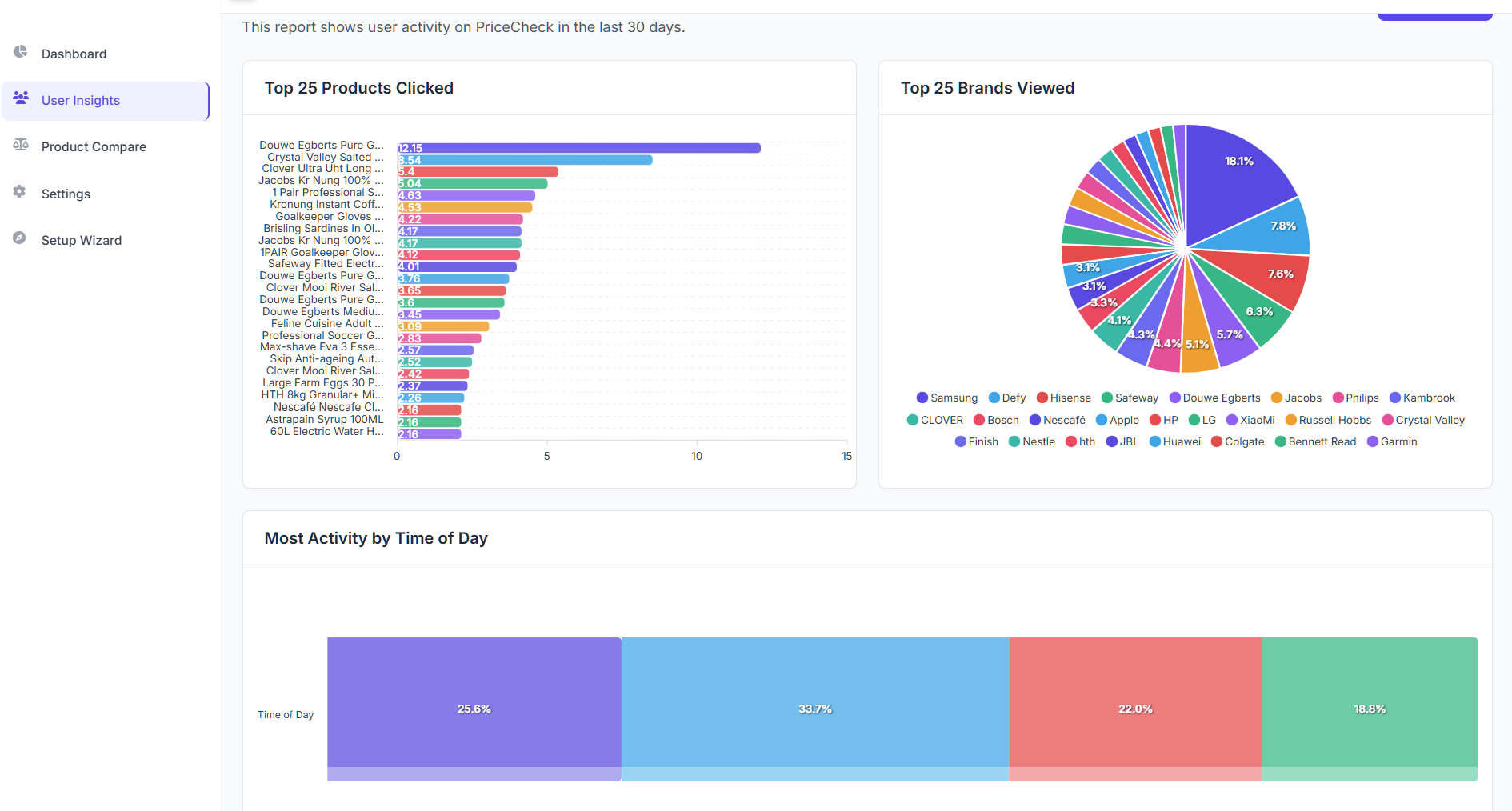Click the Astrapain Syrup 100ML label
This screenshot has width=1512, height=811.
[x=325, y=419]
